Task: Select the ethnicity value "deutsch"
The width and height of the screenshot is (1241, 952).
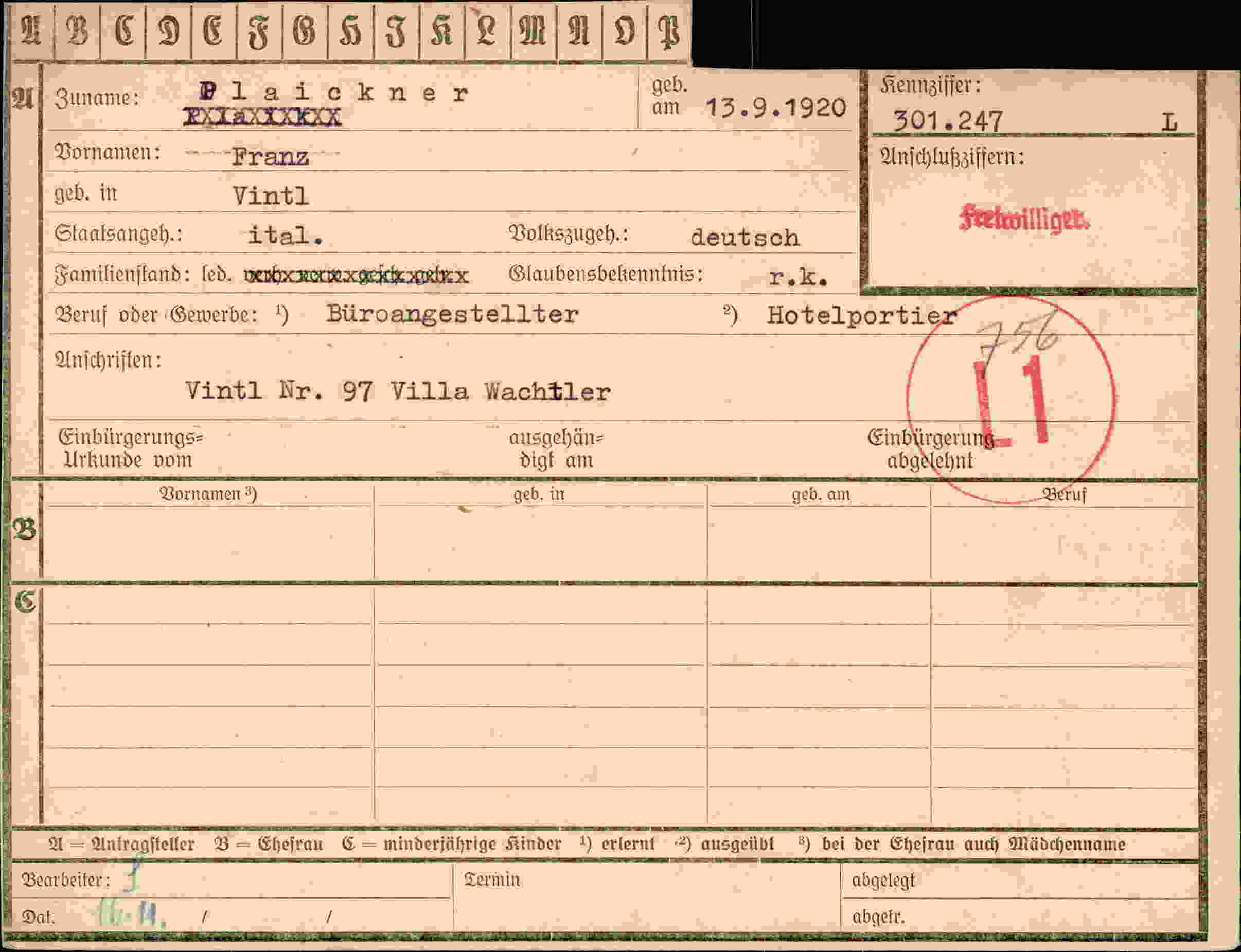Action: pyautogui.click(x=745, y=238)
